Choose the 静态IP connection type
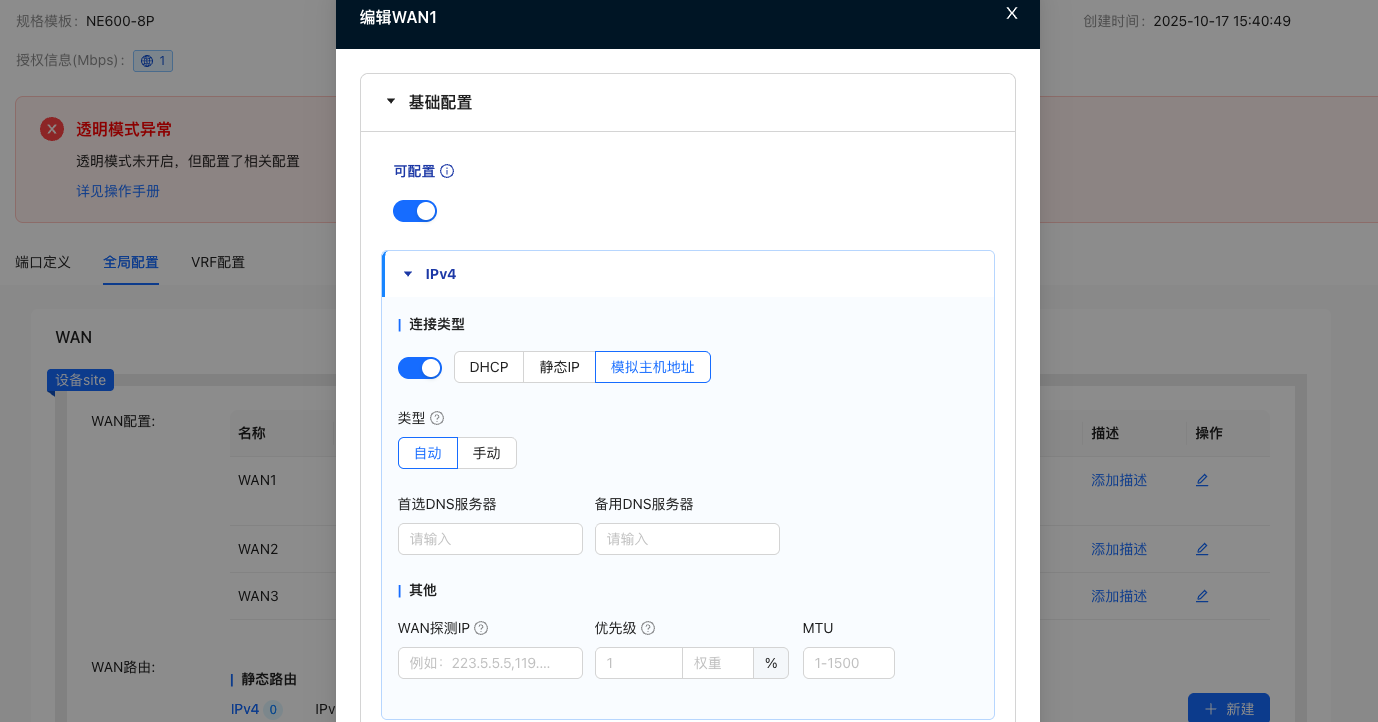This screenshot has height=722, width=1378. tap(559, 367)
